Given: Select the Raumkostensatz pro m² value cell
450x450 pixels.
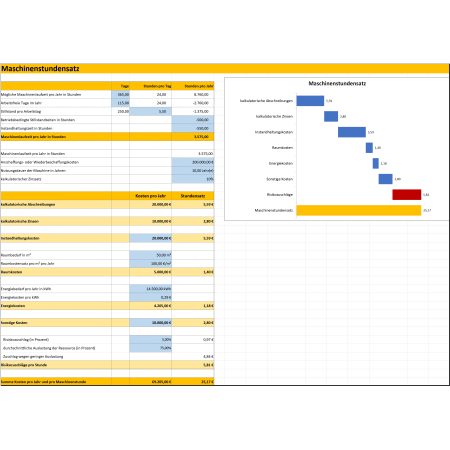Looking at the screenshot, I should click(x=151, y=263).
